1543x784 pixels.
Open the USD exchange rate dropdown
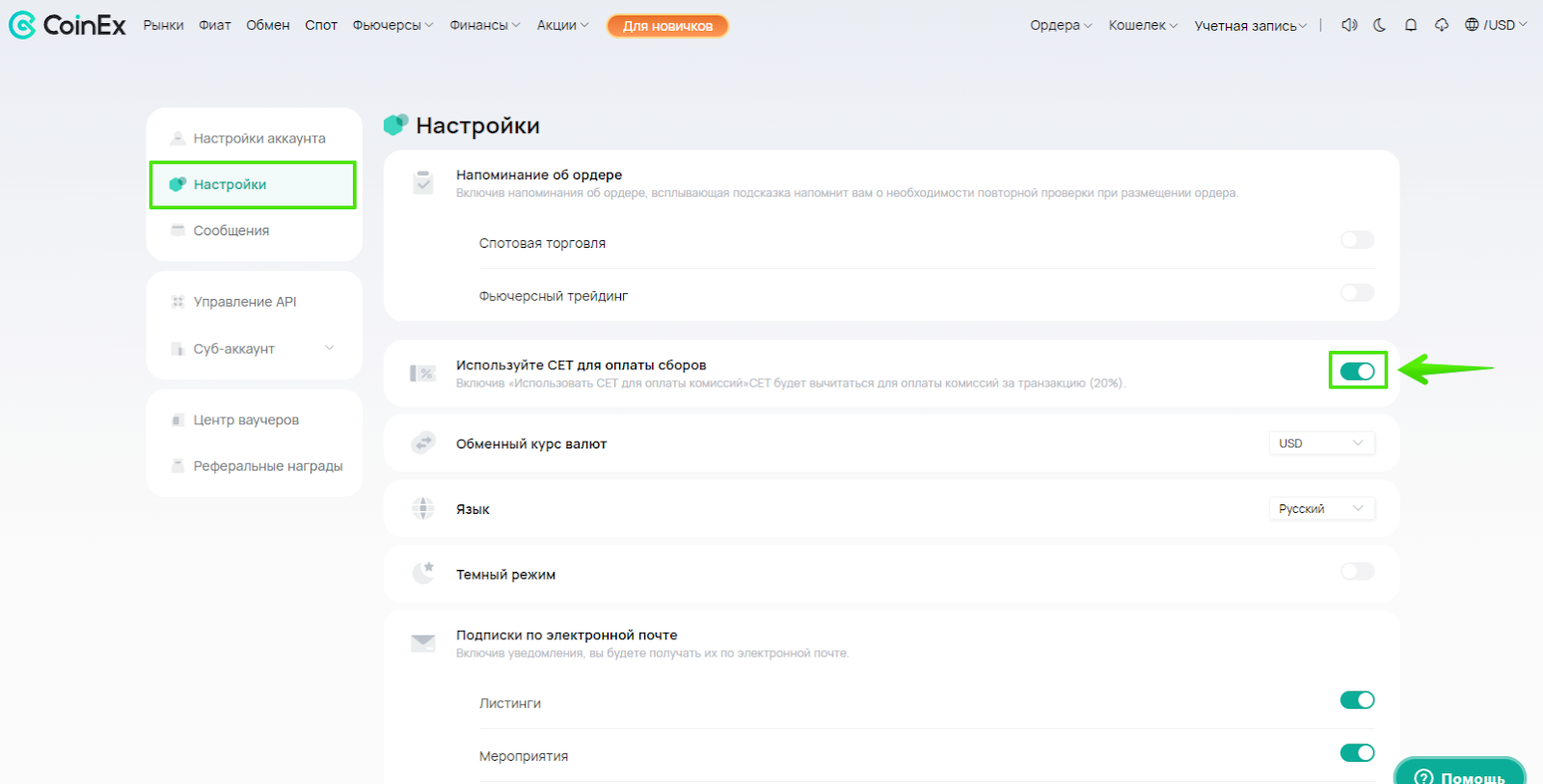click(1320, 444)
